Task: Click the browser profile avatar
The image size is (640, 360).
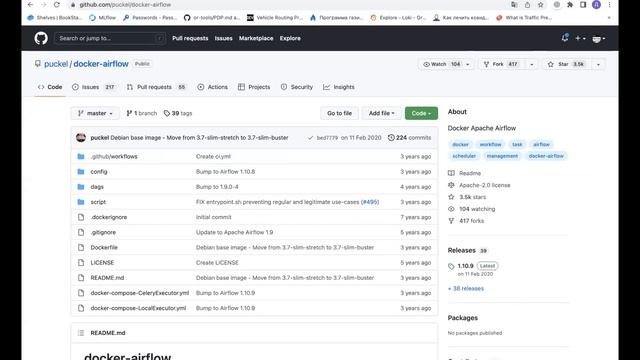Action: point(596,4)
